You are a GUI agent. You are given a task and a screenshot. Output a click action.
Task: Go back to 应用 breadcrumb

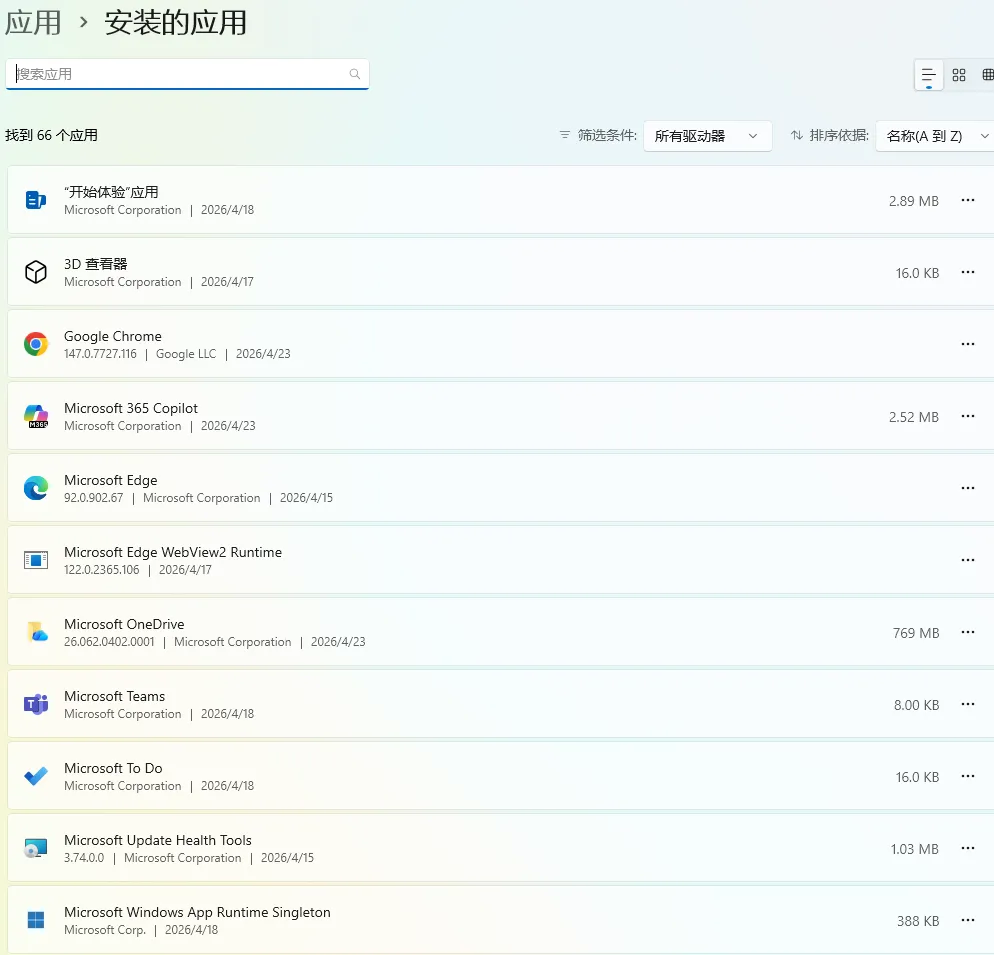[33, 23]
